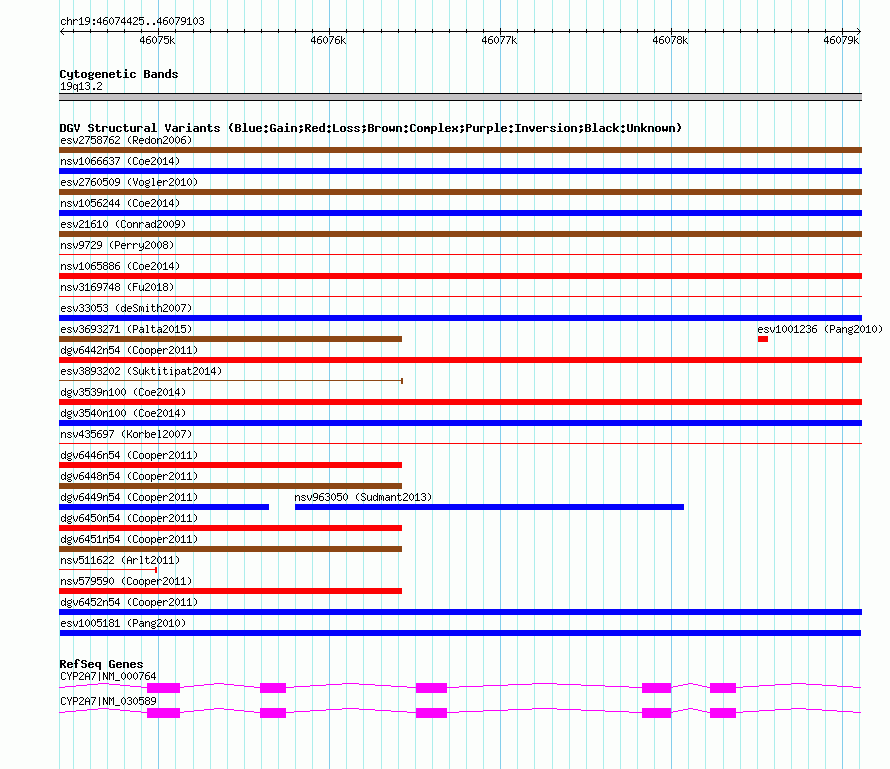Image resolution: width=890 pixels, height=769 pixels.
Task: Select the nsv1066637 (Coe2014) blue bar
Action: [460, 171]
